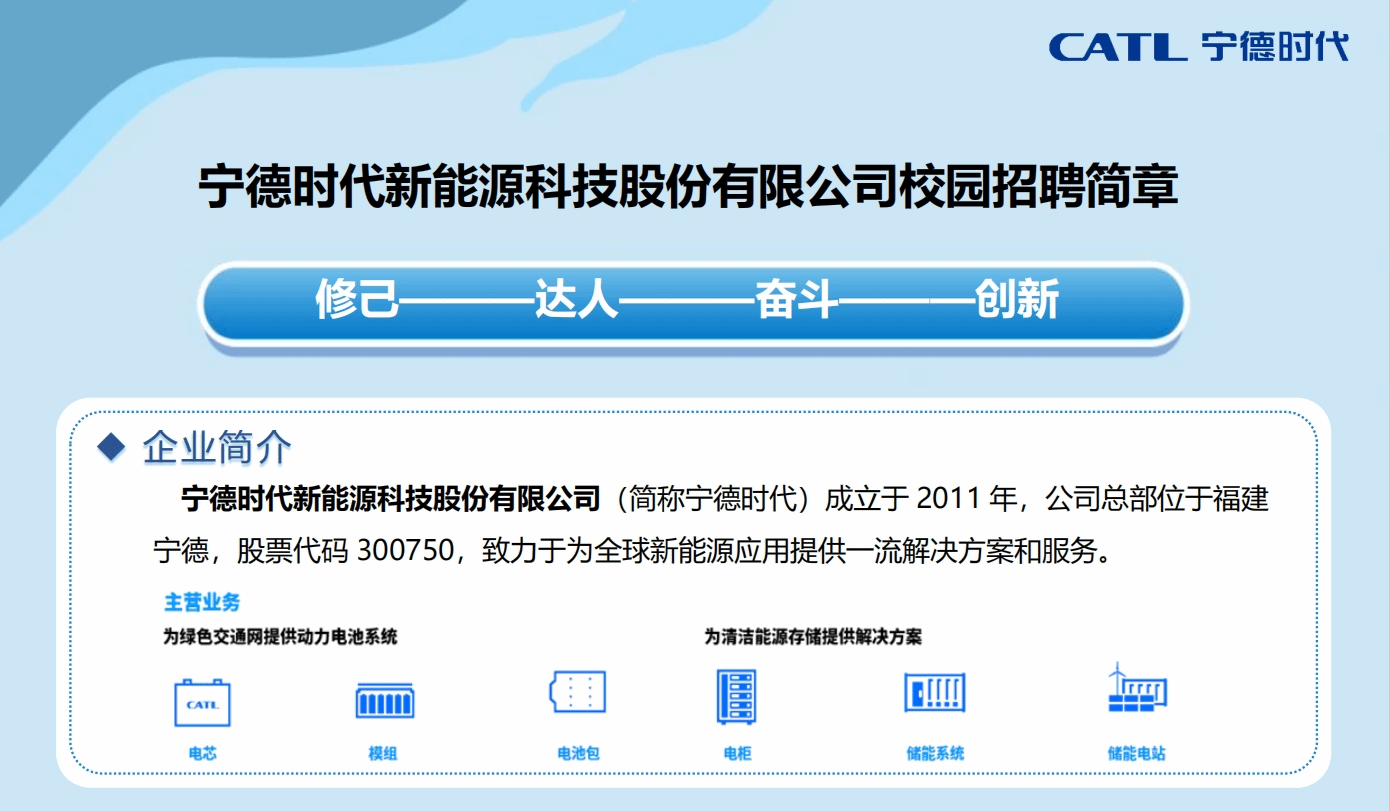This screenshot has width=1390, height=811.
Task: Click the 模组 module icon
Action: pos(385,699)
